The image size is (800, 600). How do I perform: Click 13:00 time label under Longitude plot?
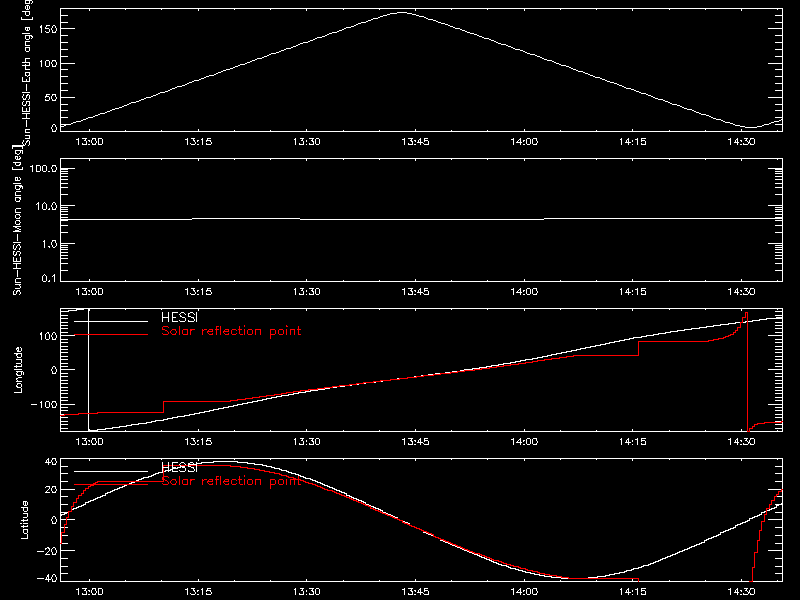(89, 442)
